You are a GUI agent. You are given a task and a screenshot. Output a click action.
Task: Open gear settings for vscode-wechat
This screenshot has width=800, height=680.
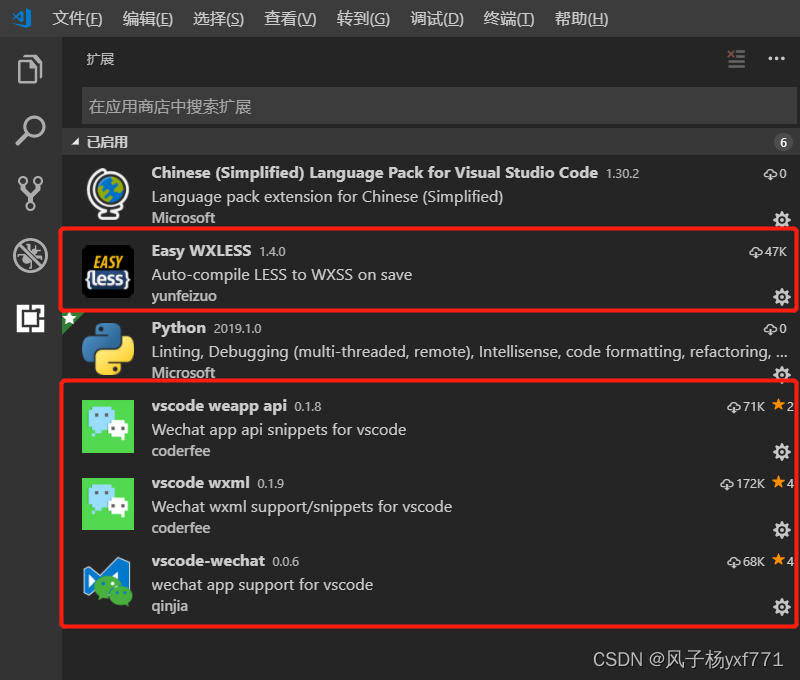pyautogui.click(x=782, y=607)
